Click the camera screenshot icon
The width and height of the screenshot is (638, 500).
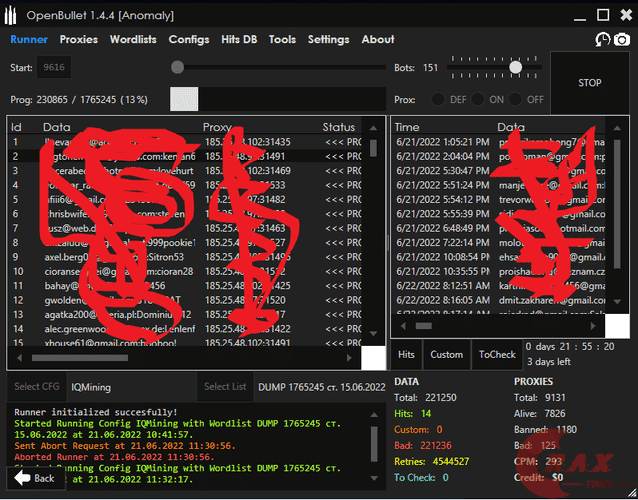pos(622,40)
